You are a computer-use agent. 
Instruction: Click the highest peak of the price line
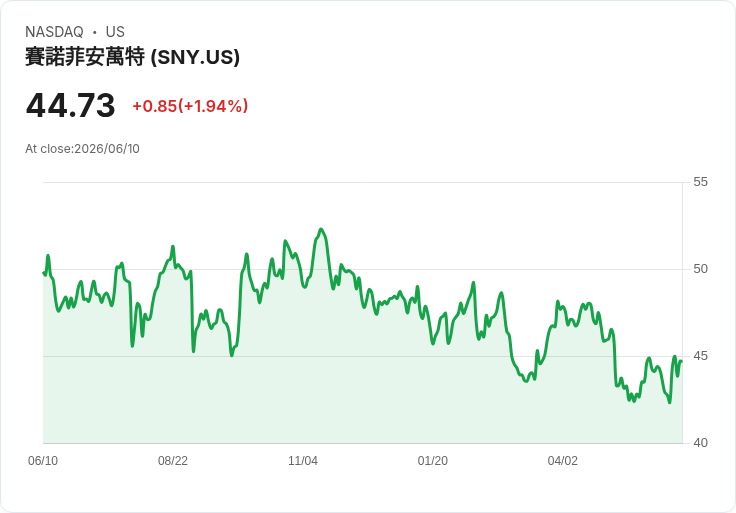click(x=321, y=229)
